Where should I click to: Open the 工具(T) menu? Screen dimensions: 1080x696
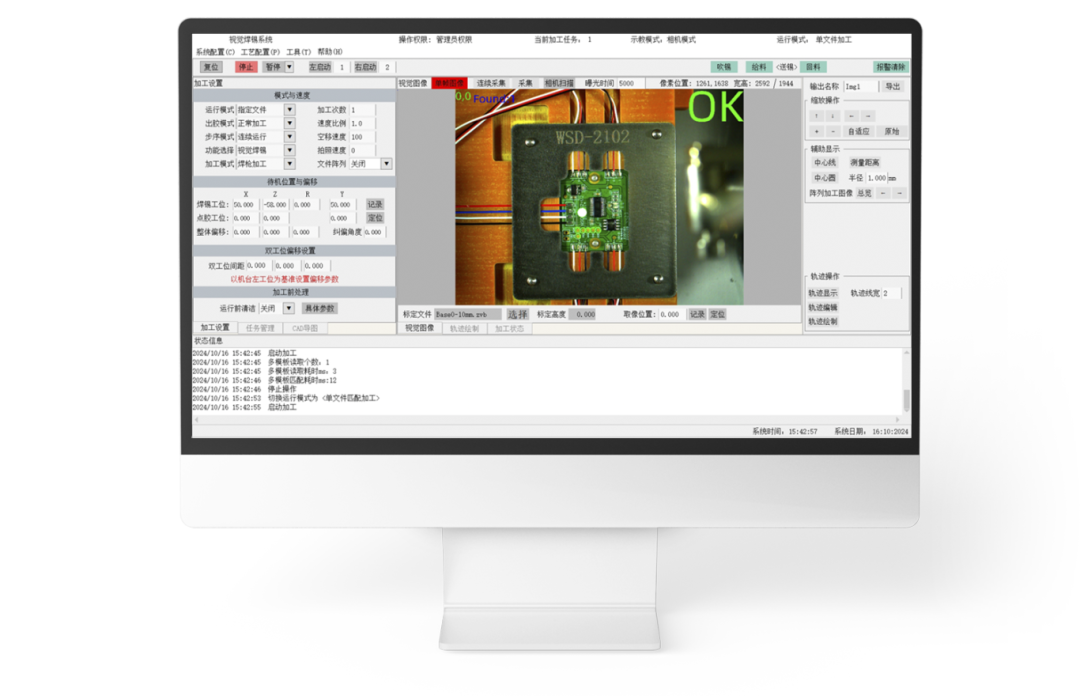coord(298,52)
